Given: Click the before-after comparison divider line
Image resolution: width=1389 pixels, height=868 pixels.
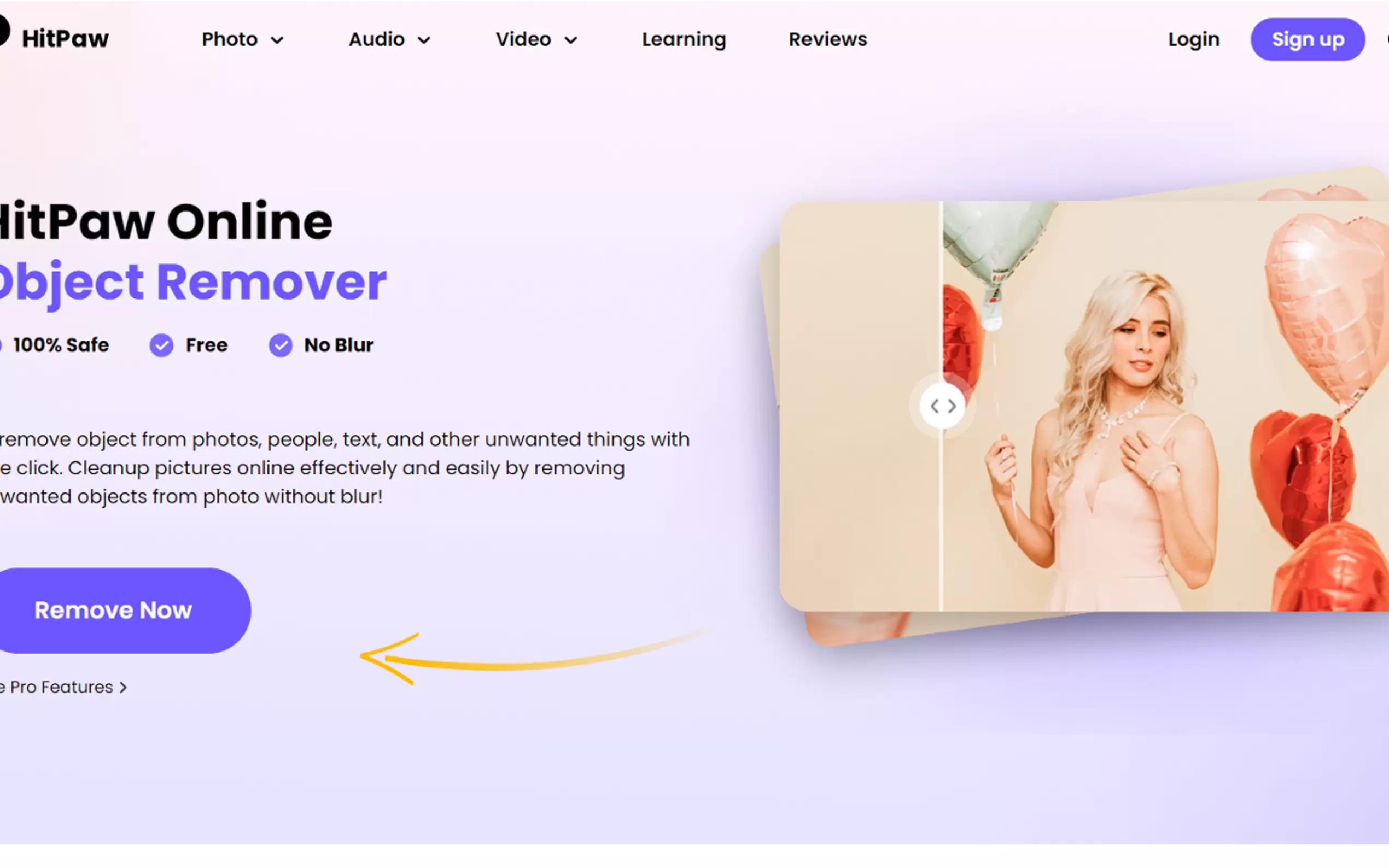Looking at the screenshot, I should coord(941,517).
